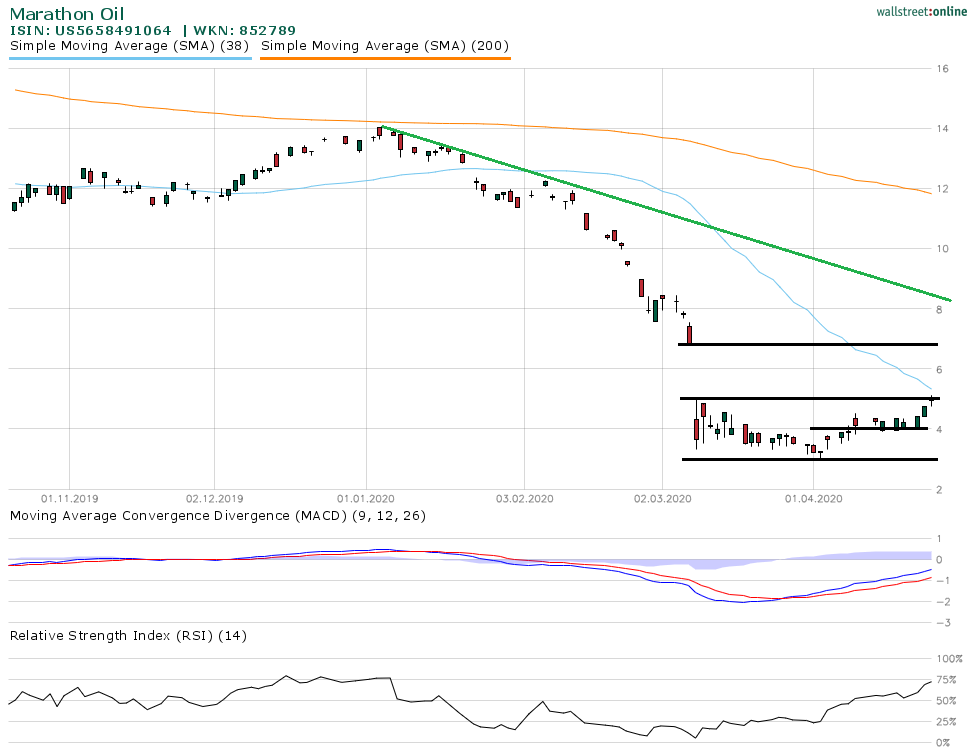
Task: Click the SMA (38) legend label
Action: pyautogui.click(x=130, y=46)
